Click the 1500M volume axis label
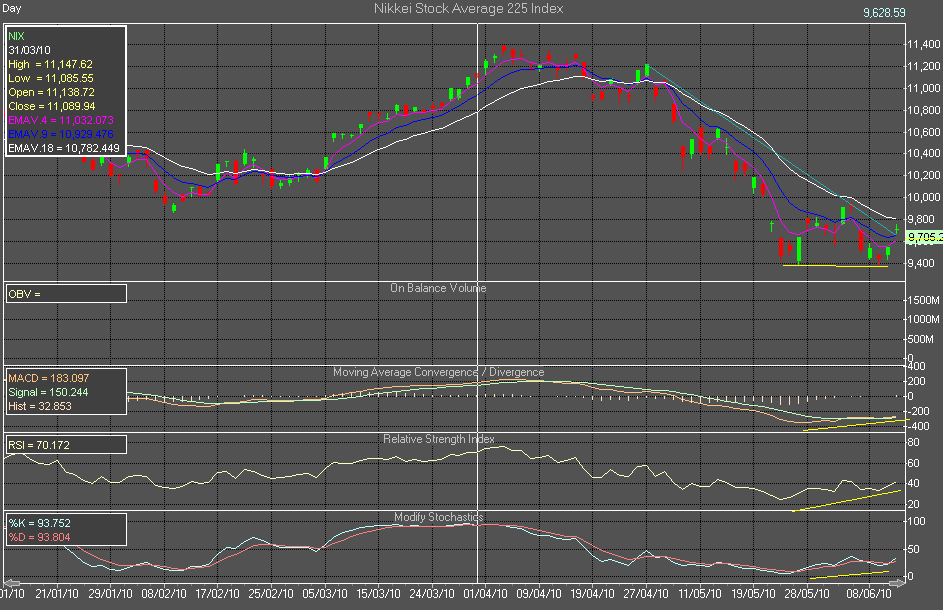943x610 pixels. [x=923, y=300]
